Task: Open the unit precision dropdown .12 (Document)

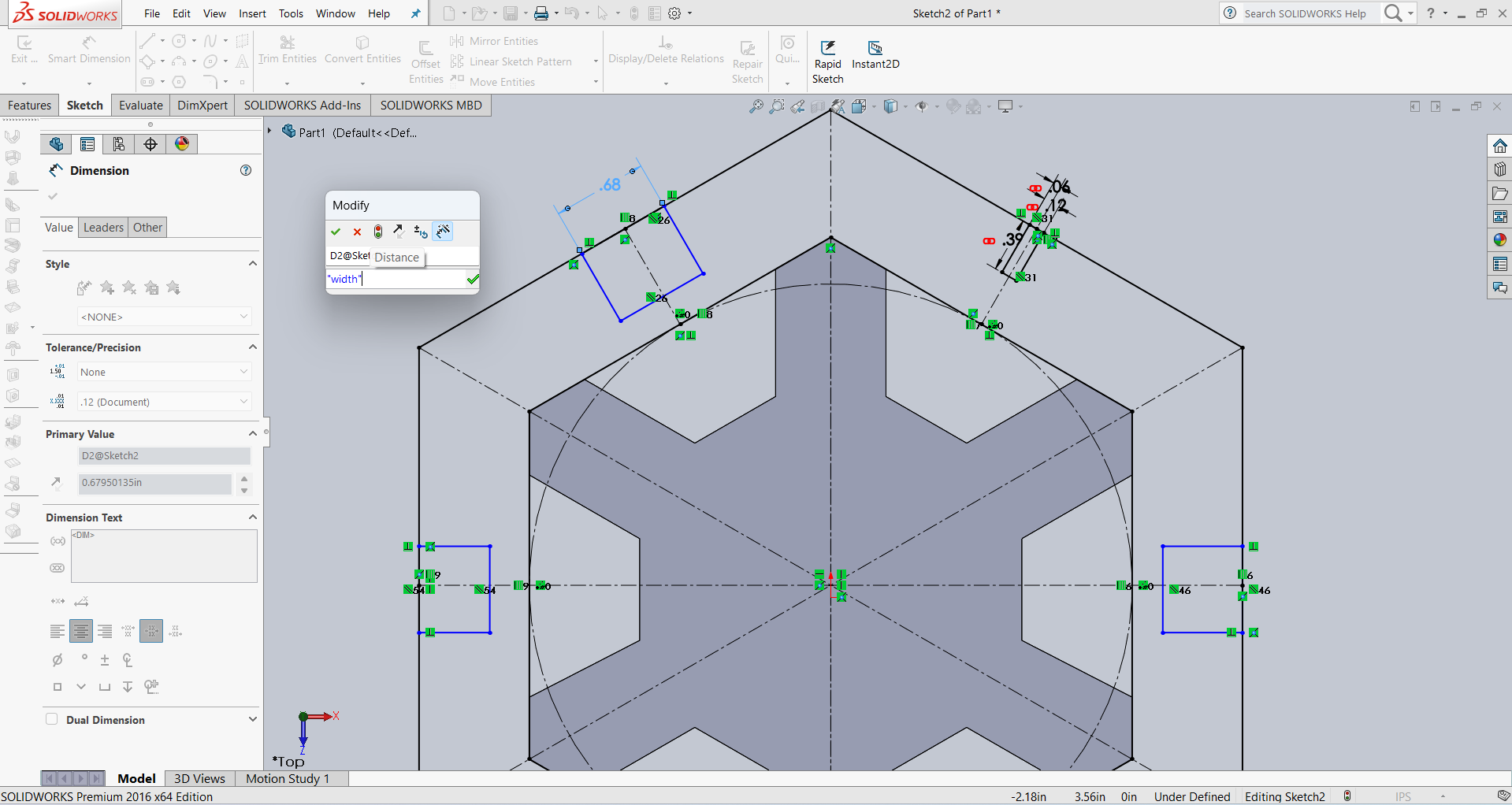Action: tap(165, 402)
